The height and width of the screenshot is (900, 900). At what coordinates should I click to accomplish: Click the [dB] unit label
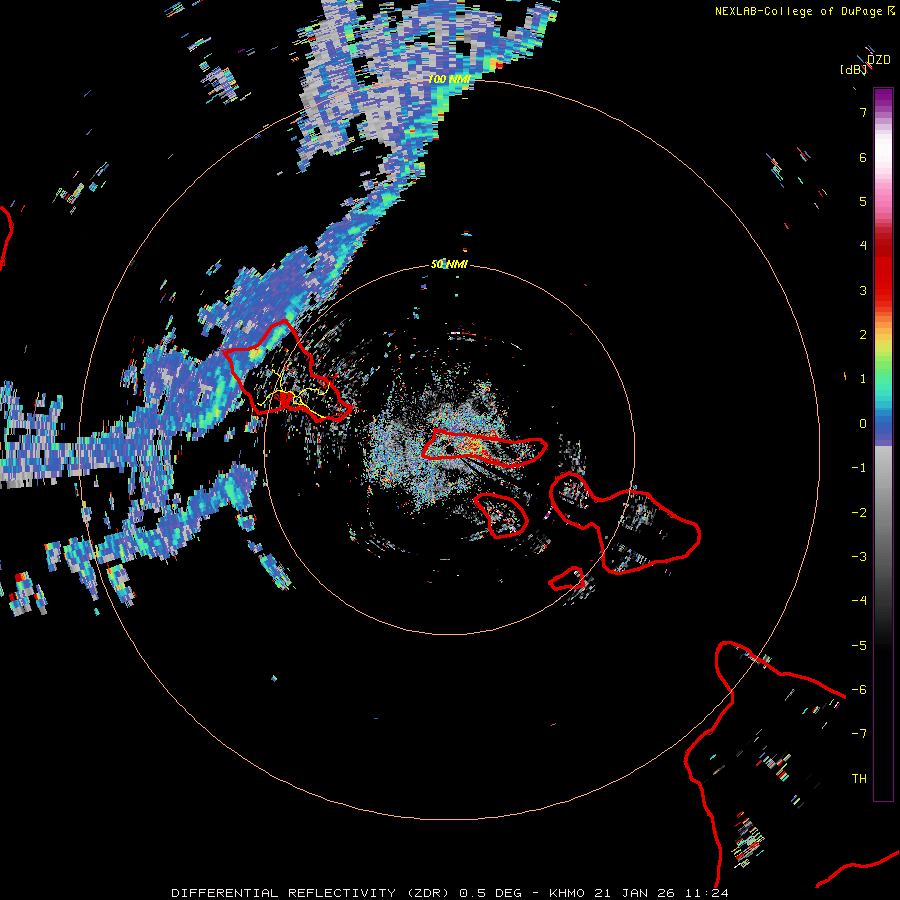[854, 70]
